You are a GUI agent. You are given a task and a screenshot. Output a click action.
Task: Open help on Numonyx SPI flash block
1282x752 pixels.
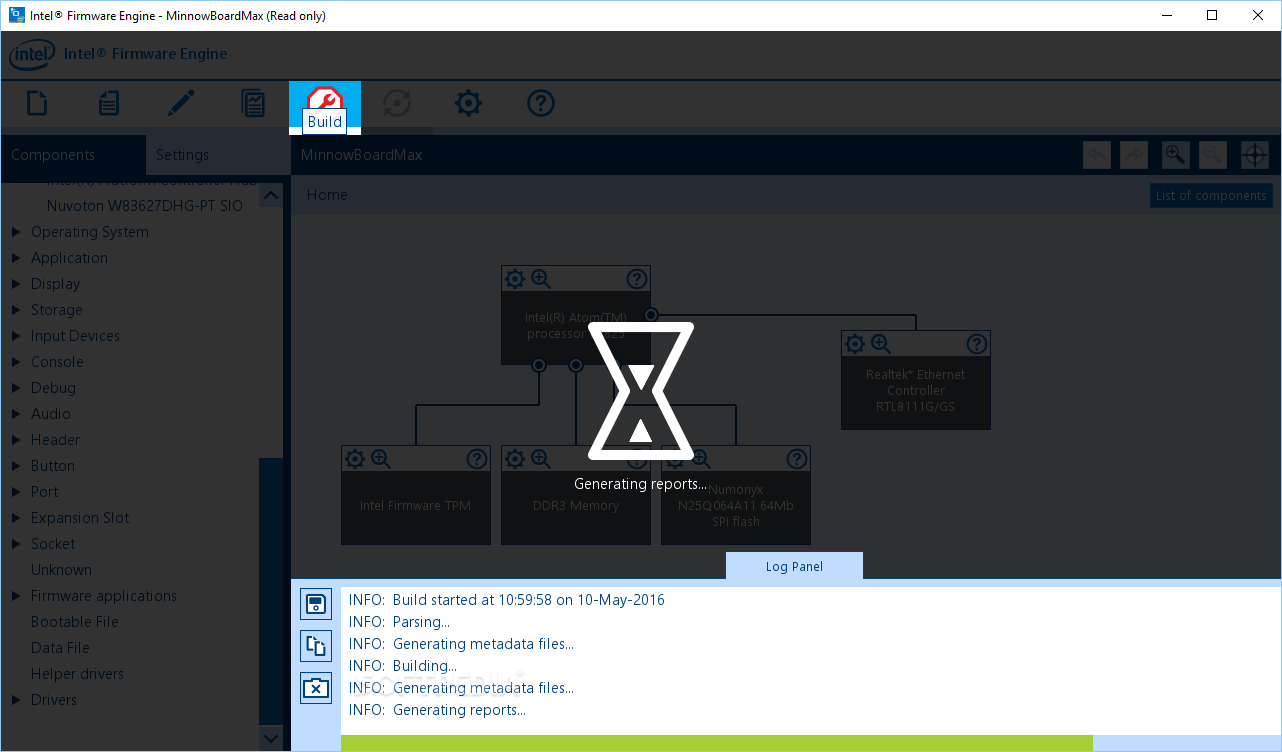[797, 459]
